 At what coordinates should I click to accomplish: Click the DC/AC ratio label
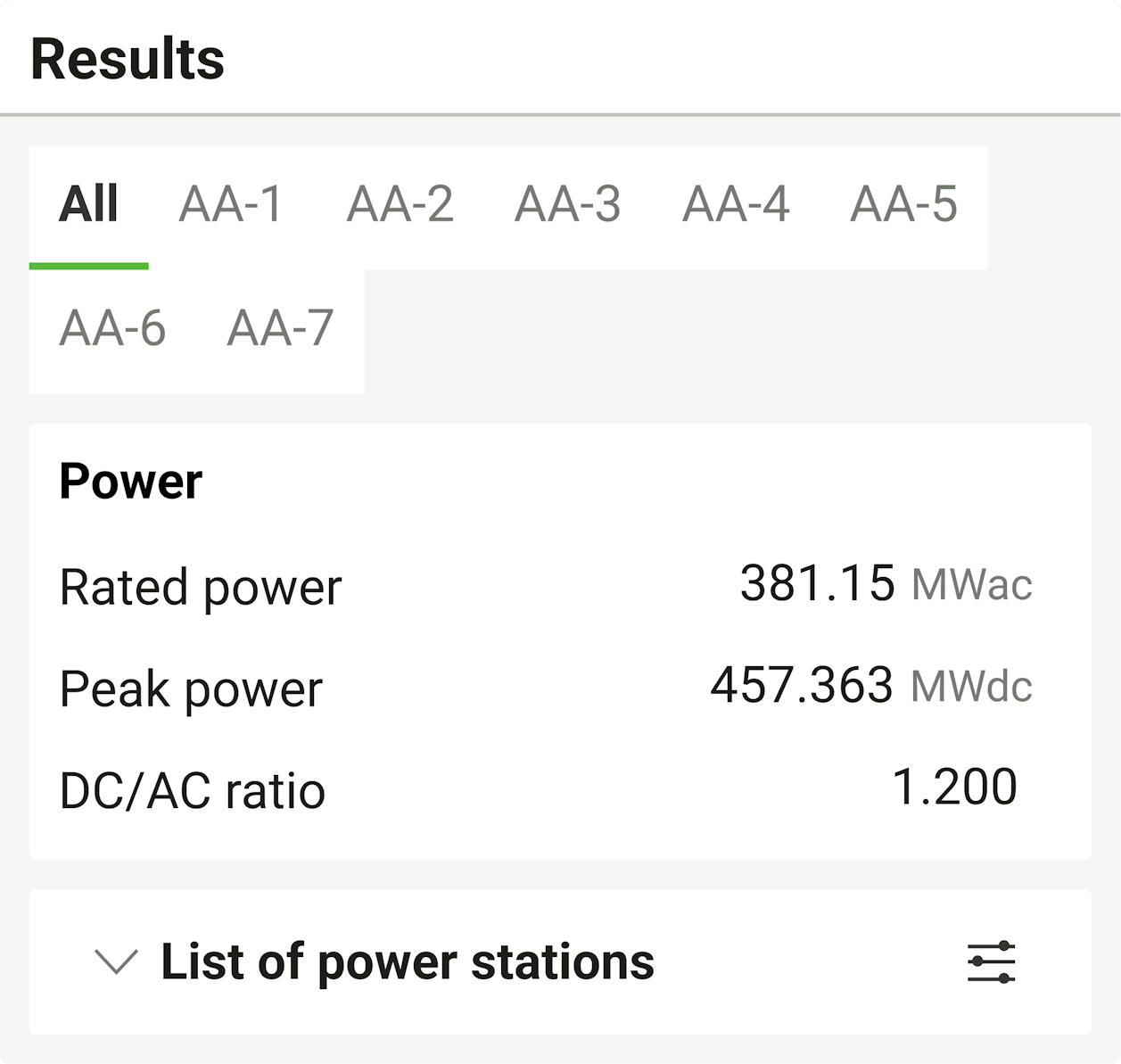[x=193, y=791]
